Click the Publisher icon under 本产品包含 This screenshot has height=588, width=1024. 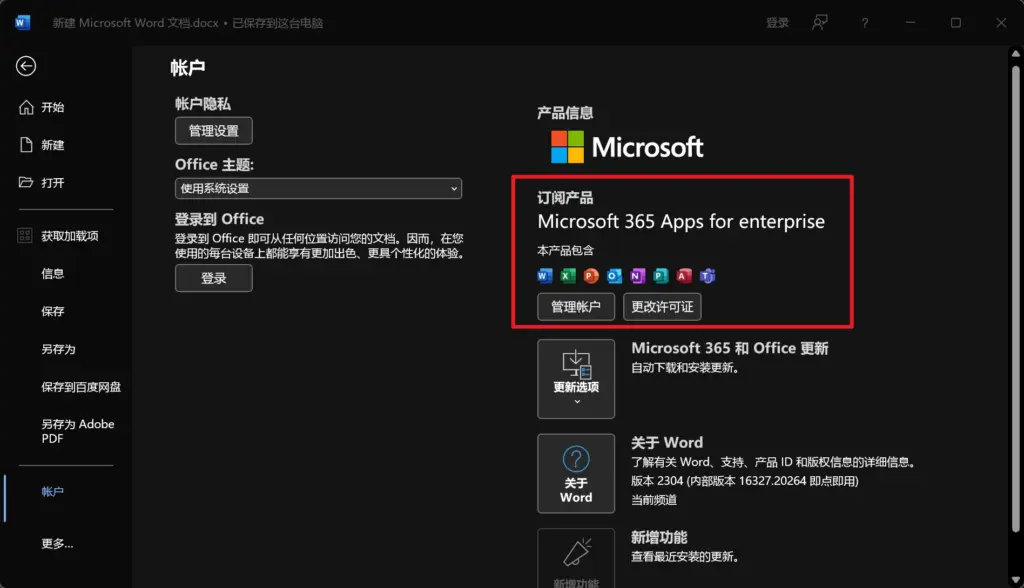point(661,276)
